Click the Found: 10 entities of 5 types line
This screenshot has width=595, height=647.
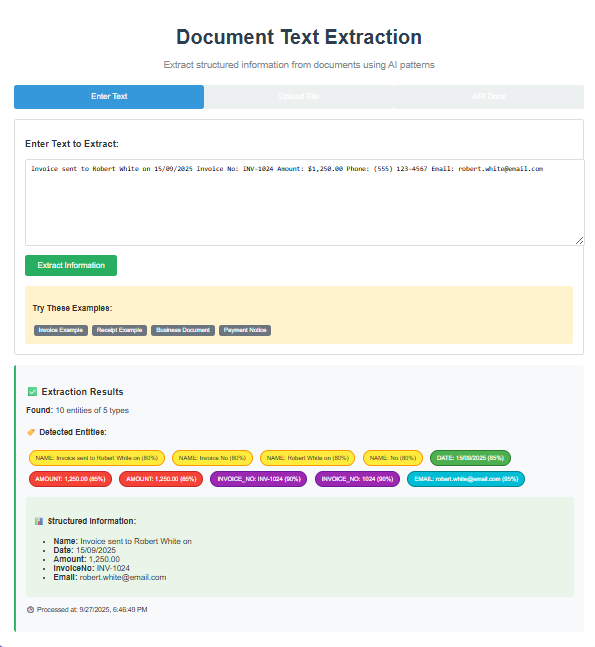(x=78, y=410)
